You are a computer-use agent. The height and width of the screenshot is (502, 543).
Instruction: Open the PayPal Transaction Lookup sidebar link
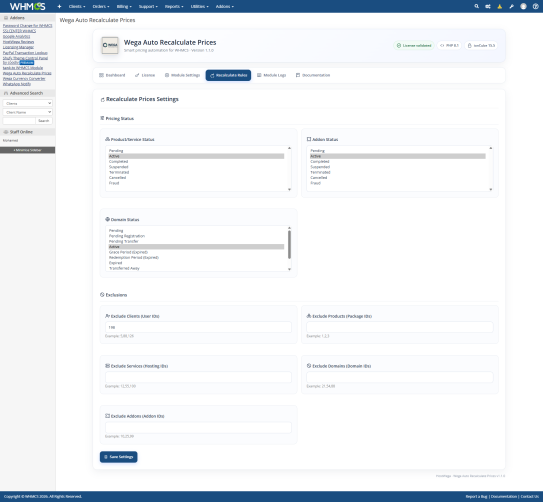pos(25,53)
